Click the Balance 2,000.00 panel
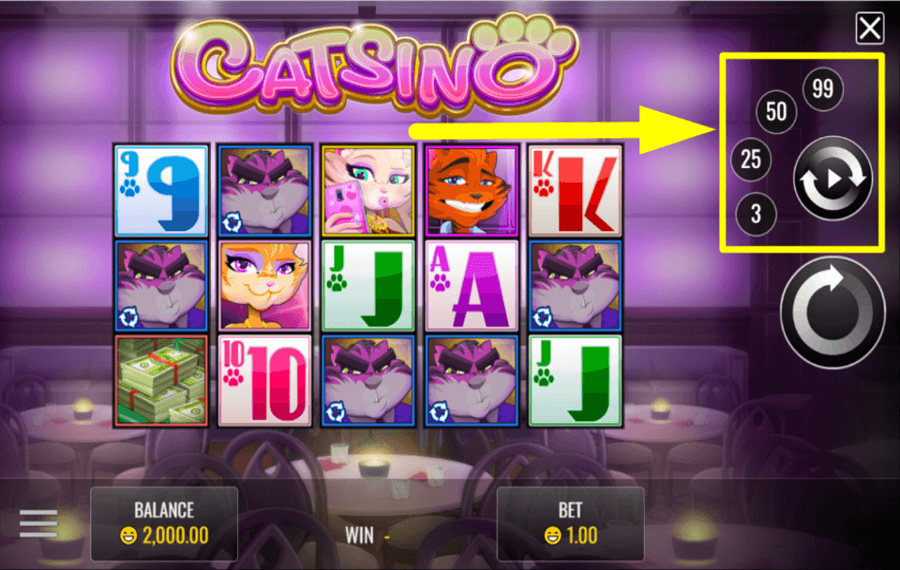The height and width of the screenshot is (570, 900). 164,523
